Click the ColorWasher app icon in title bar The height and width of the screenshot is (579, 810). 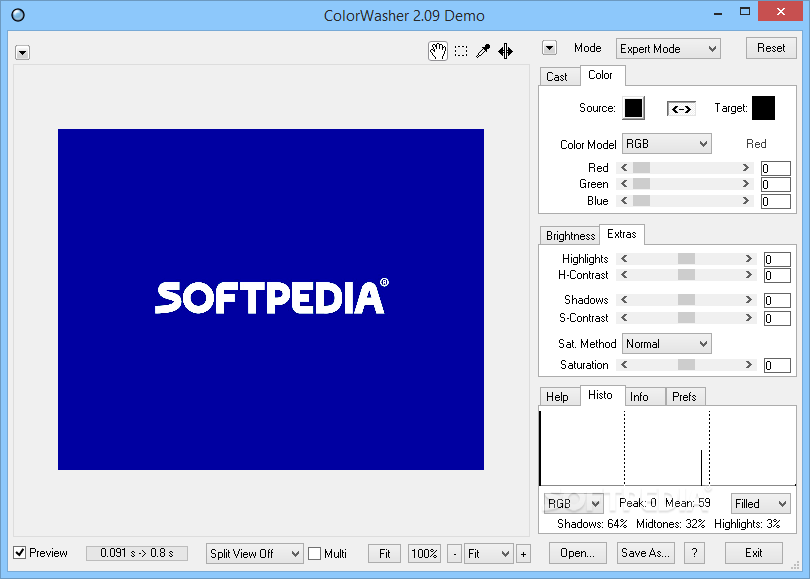[18, 15]
